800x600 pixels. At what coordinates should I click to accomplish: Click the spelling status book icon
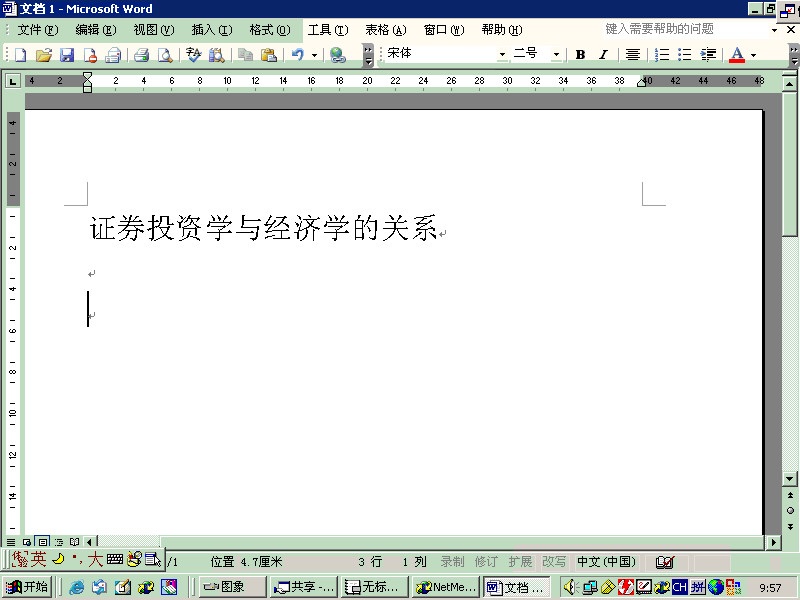pyautogui.click(x=665, y=562)
